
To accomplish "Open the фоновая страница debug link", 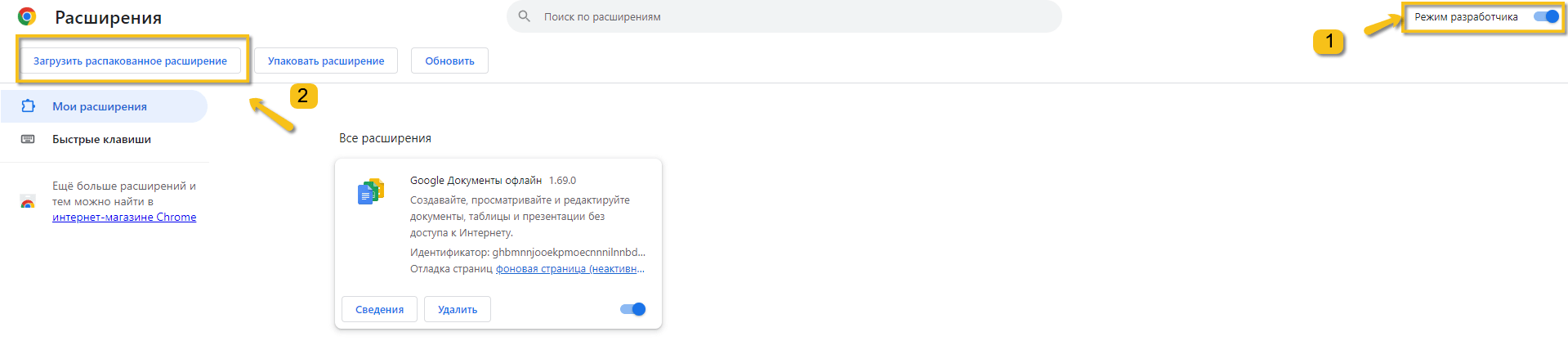I will 570,269.
